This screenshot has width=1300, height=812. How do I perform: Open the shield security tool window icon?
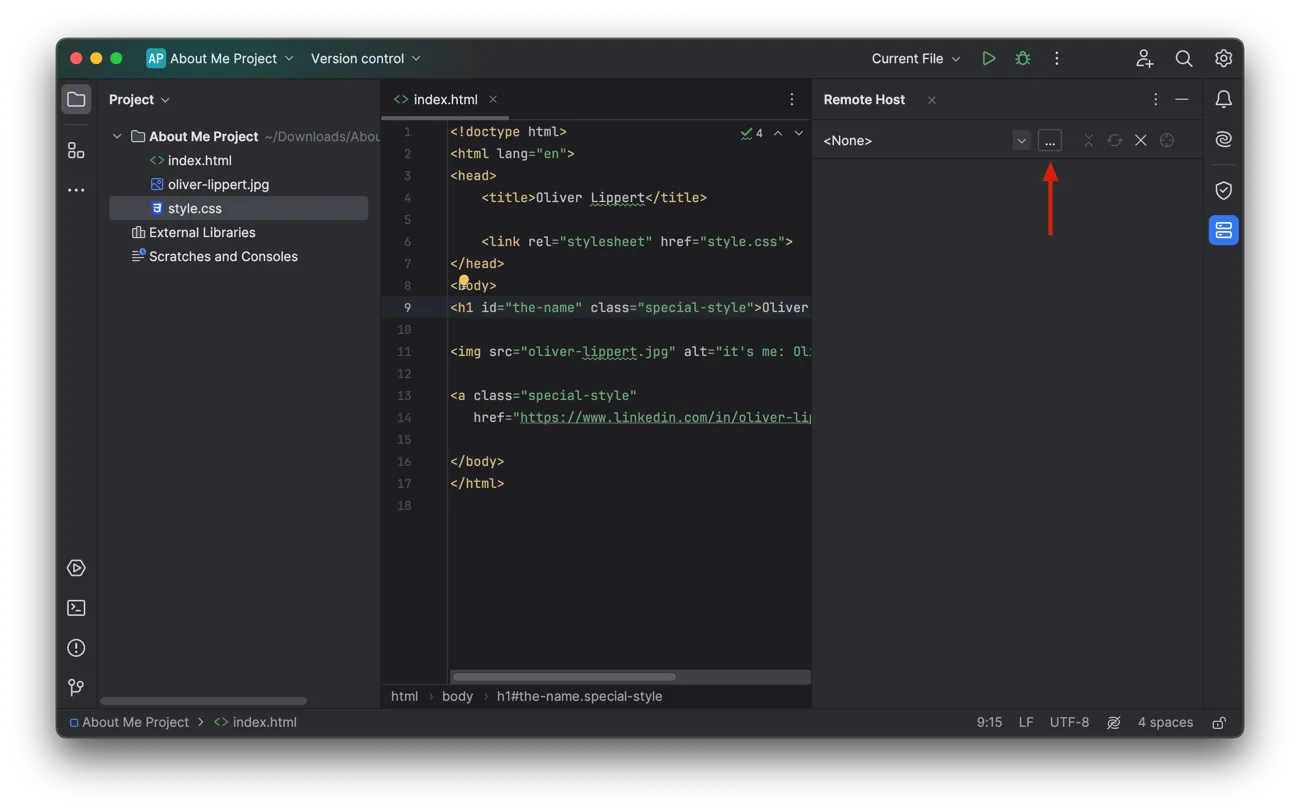(x=1224, y=190)
